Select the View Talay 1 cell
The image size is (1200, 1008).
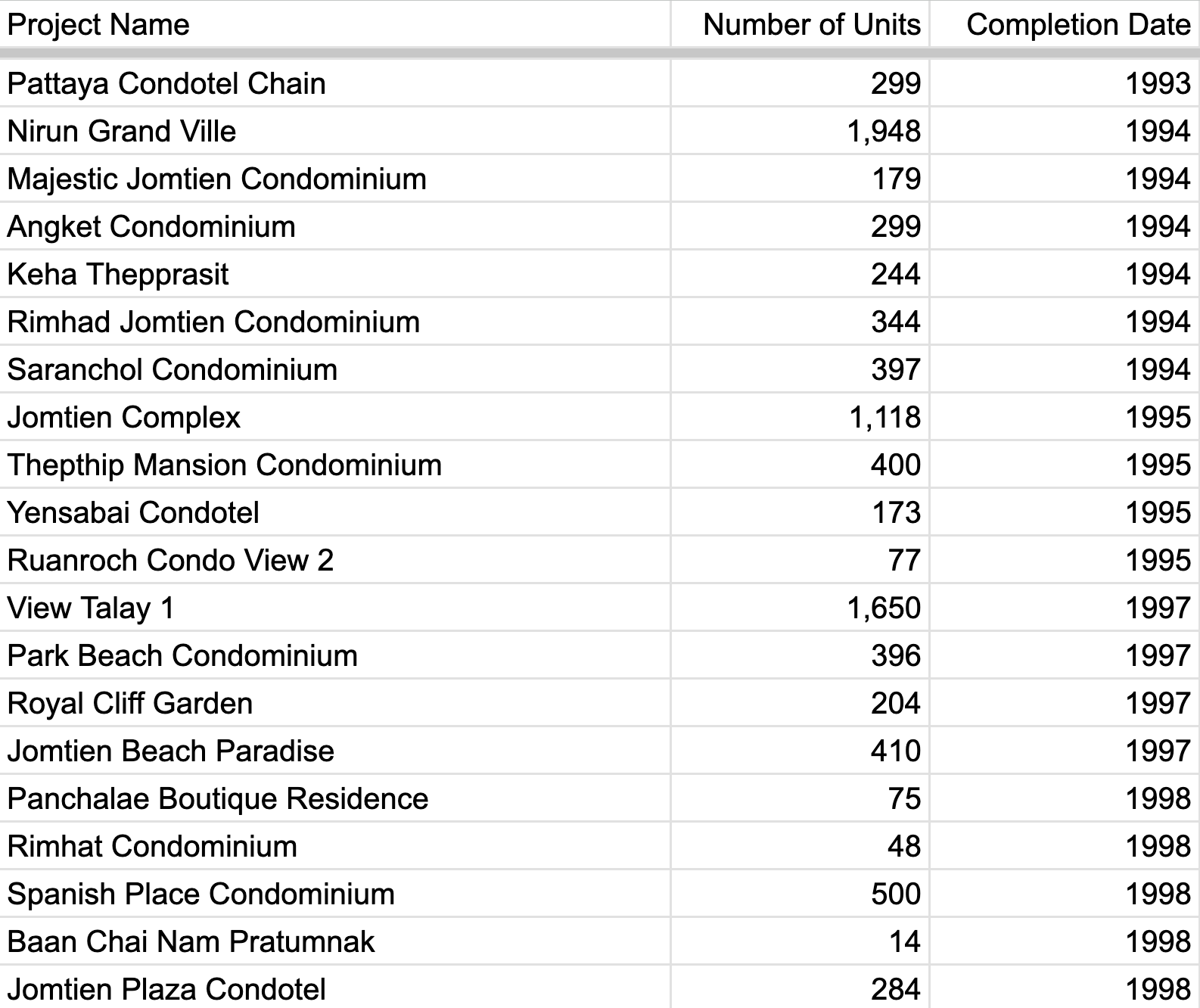coord(334,608)
